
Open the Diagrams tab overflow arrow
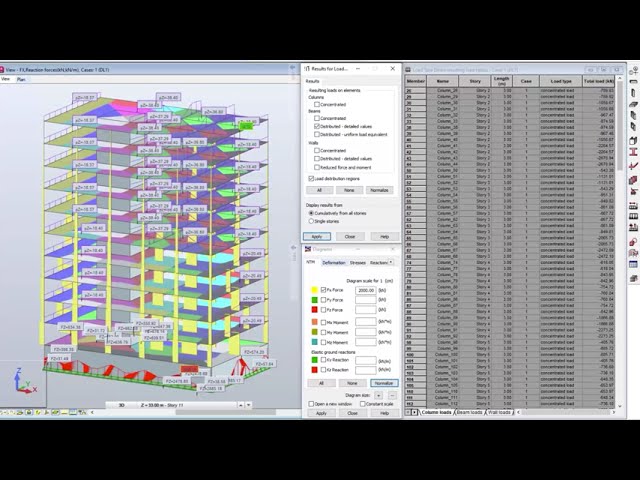391,262
